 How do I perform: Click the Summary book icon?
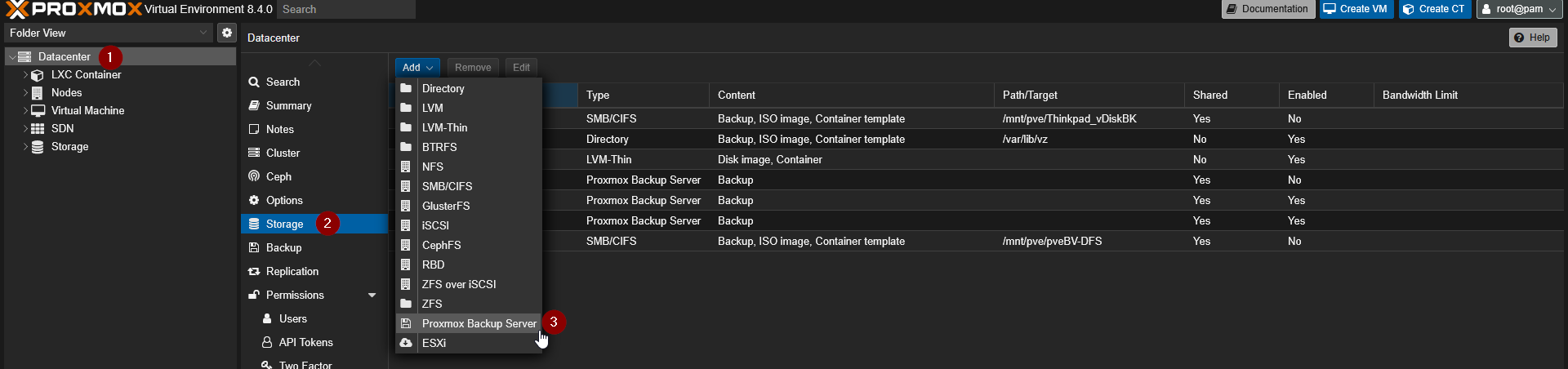(x=254, y=105)
